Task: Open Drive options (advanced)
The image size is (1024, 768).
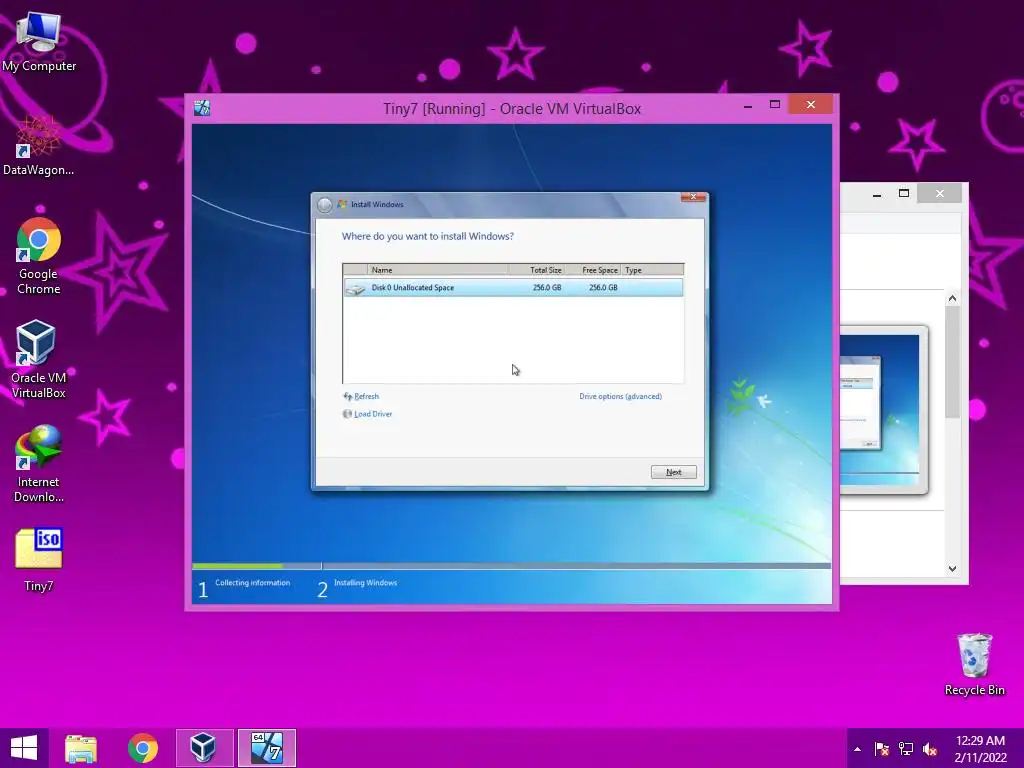Action: coord(620,396)
